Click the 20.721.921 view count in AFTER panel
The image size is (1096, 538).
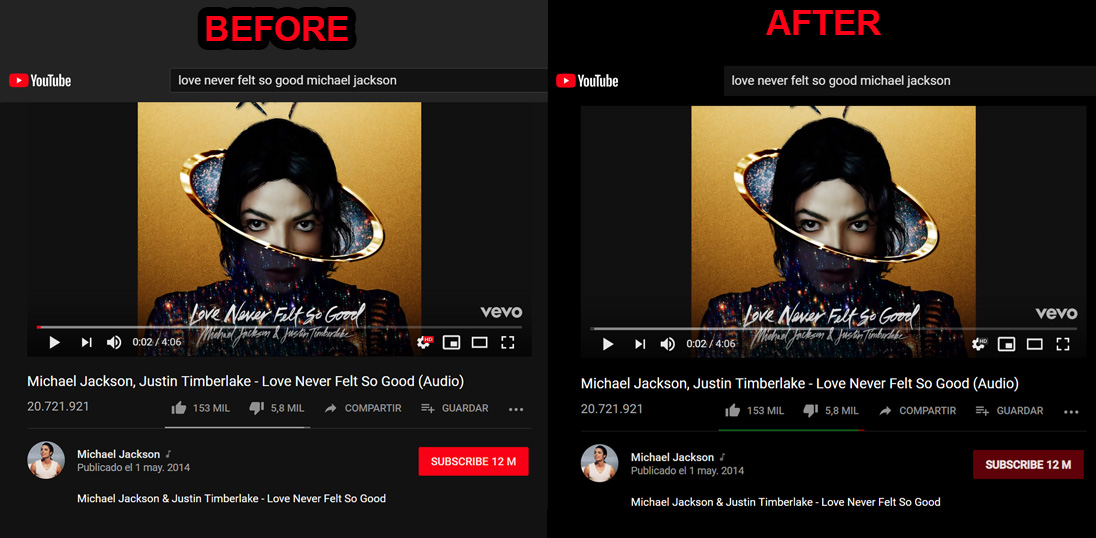(612, 409)
